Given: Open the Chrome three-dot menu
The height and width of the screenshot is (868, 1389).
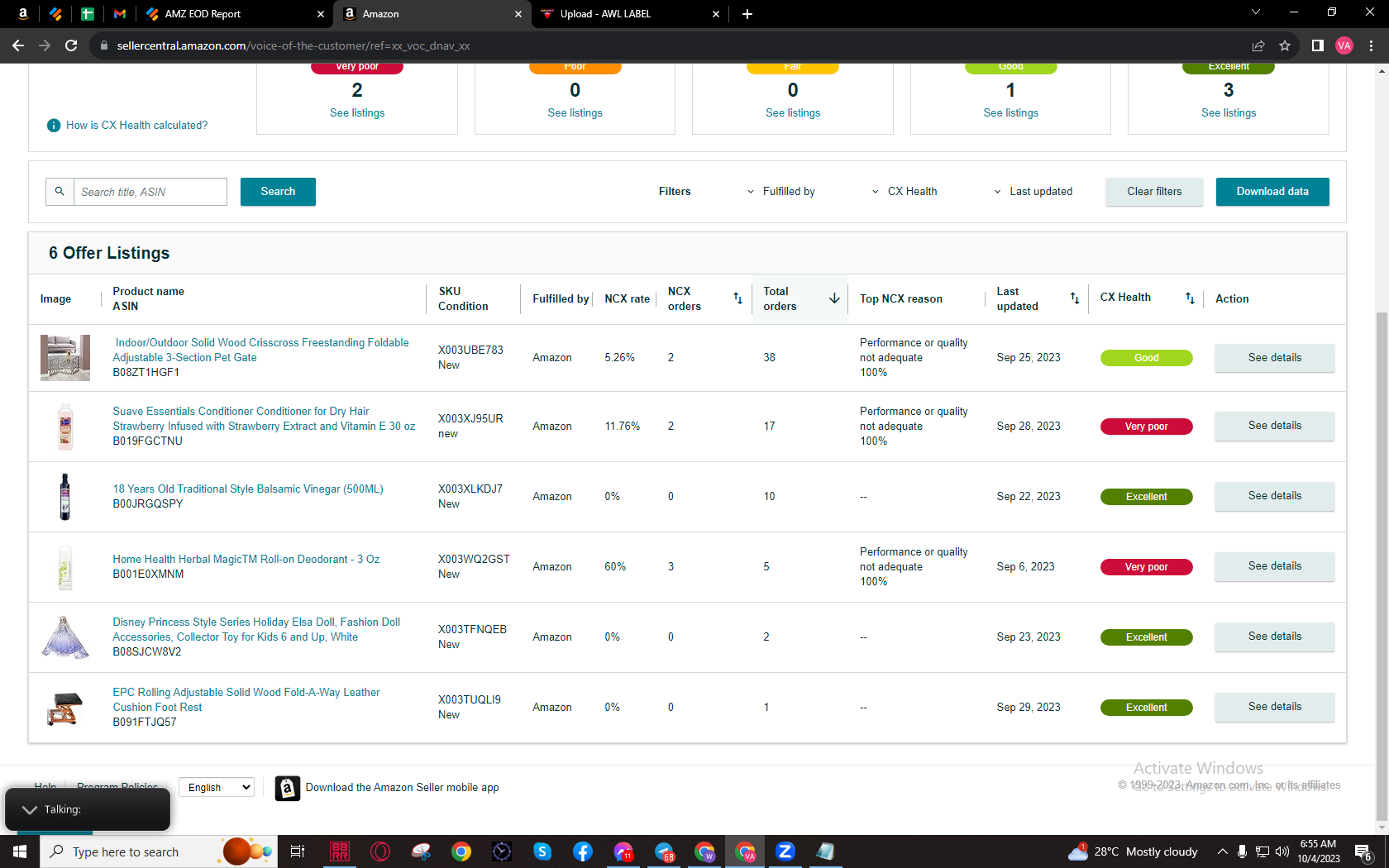Looking at the screenshot, I should 1371,45.
